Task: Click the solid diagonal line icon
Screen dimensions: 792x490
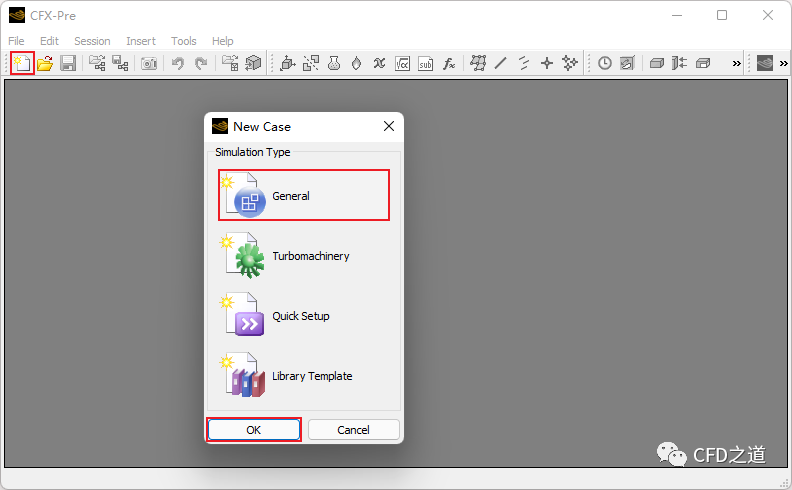Action: click(x=501, y=63)
